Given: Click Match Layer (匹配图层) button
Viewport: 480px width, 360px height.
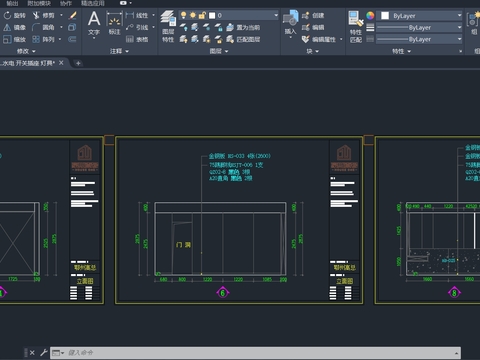Looking at the screenshot, I should (x=243, y=39).
